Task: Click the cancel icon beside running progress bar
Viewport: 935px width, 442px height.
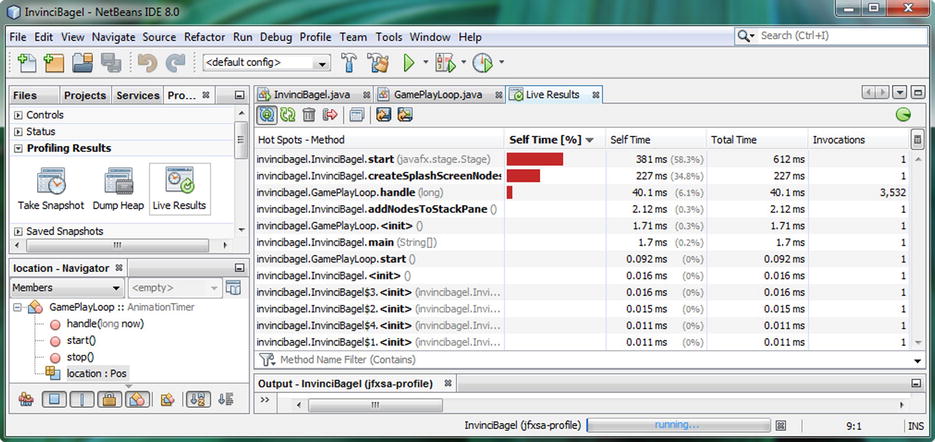Action: click(781, 425)
